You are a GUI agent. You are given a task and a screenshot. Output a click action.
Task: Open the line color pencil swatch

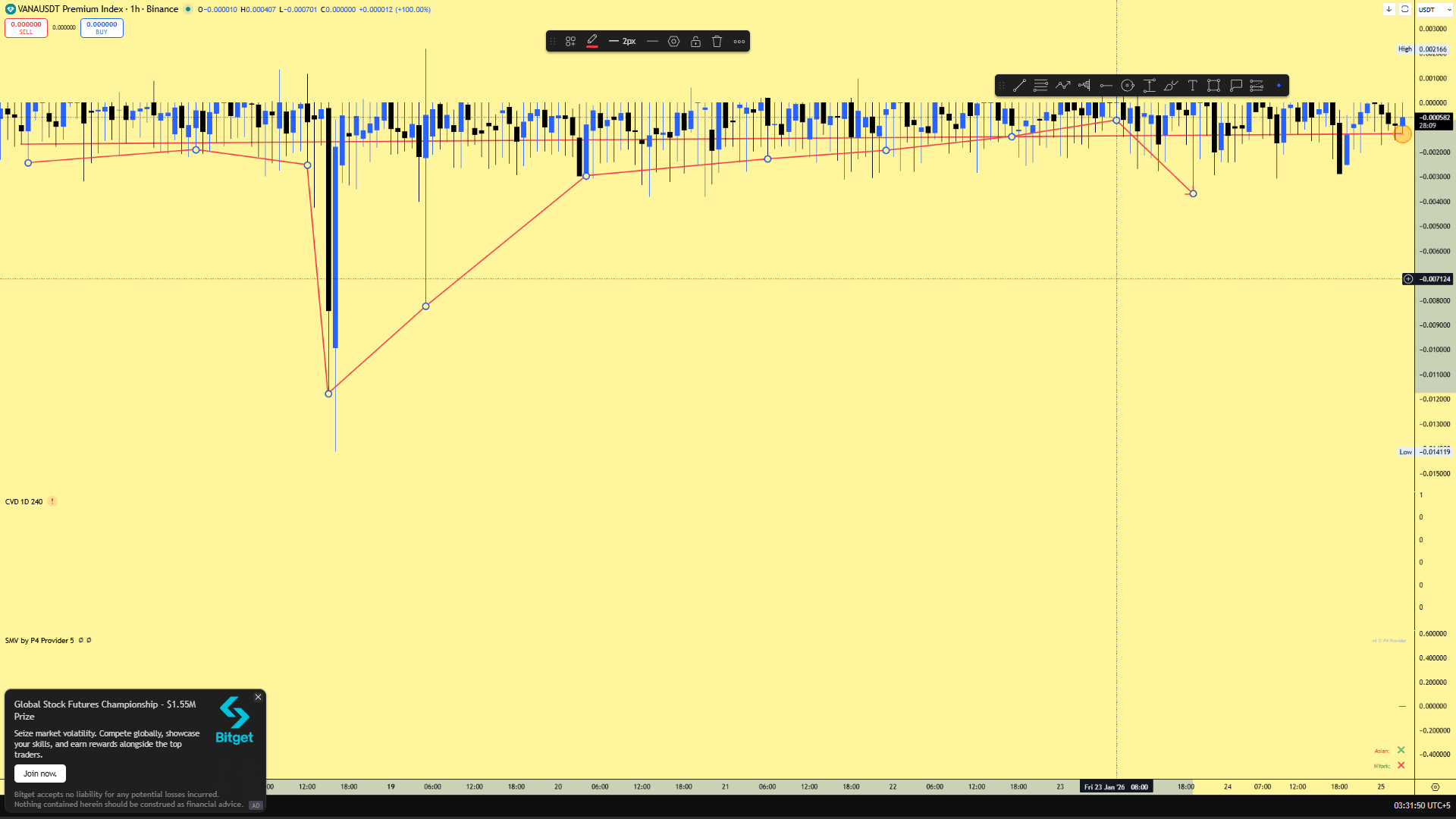pyautogui.click(x=592, y=41)
